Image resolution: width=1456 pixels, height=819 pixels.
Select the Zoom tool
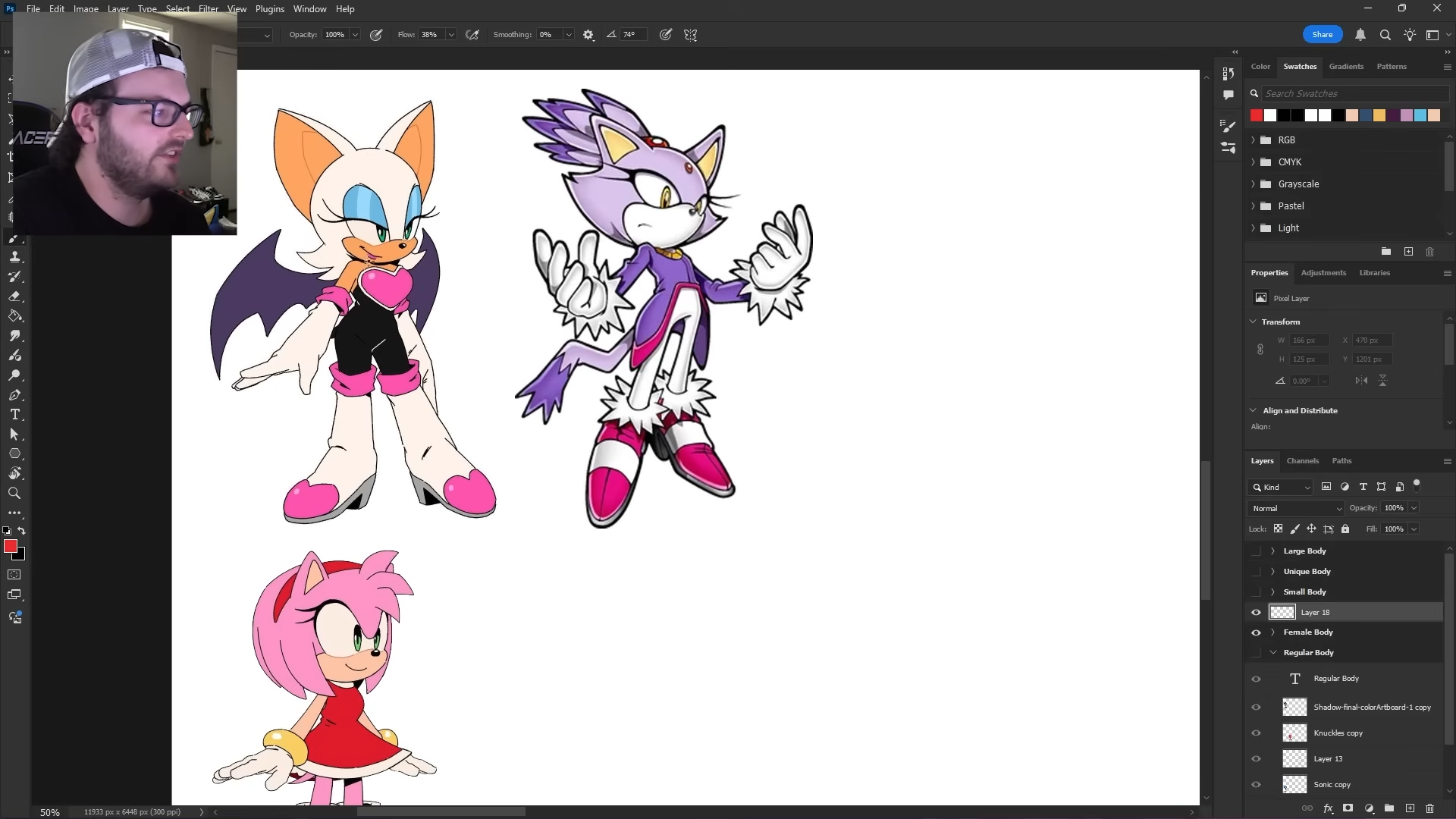click(14, 494)
